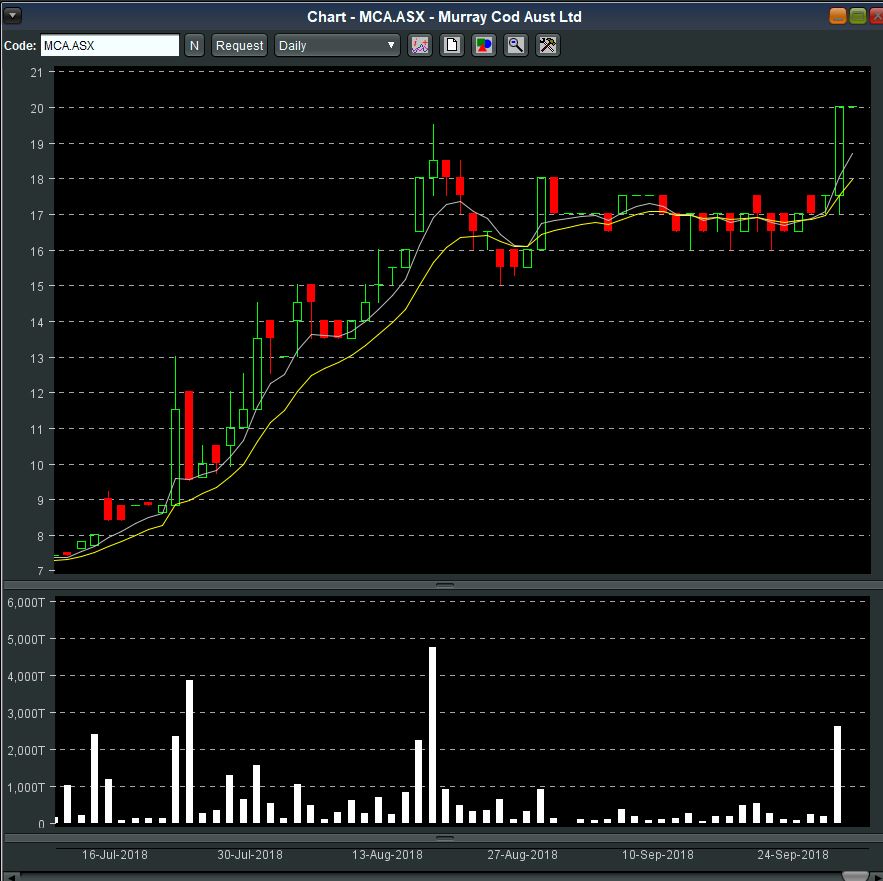Click the left arrow of bottom scrollbar
This screenshot has width=883, height=881.
[x=12, y=876]
